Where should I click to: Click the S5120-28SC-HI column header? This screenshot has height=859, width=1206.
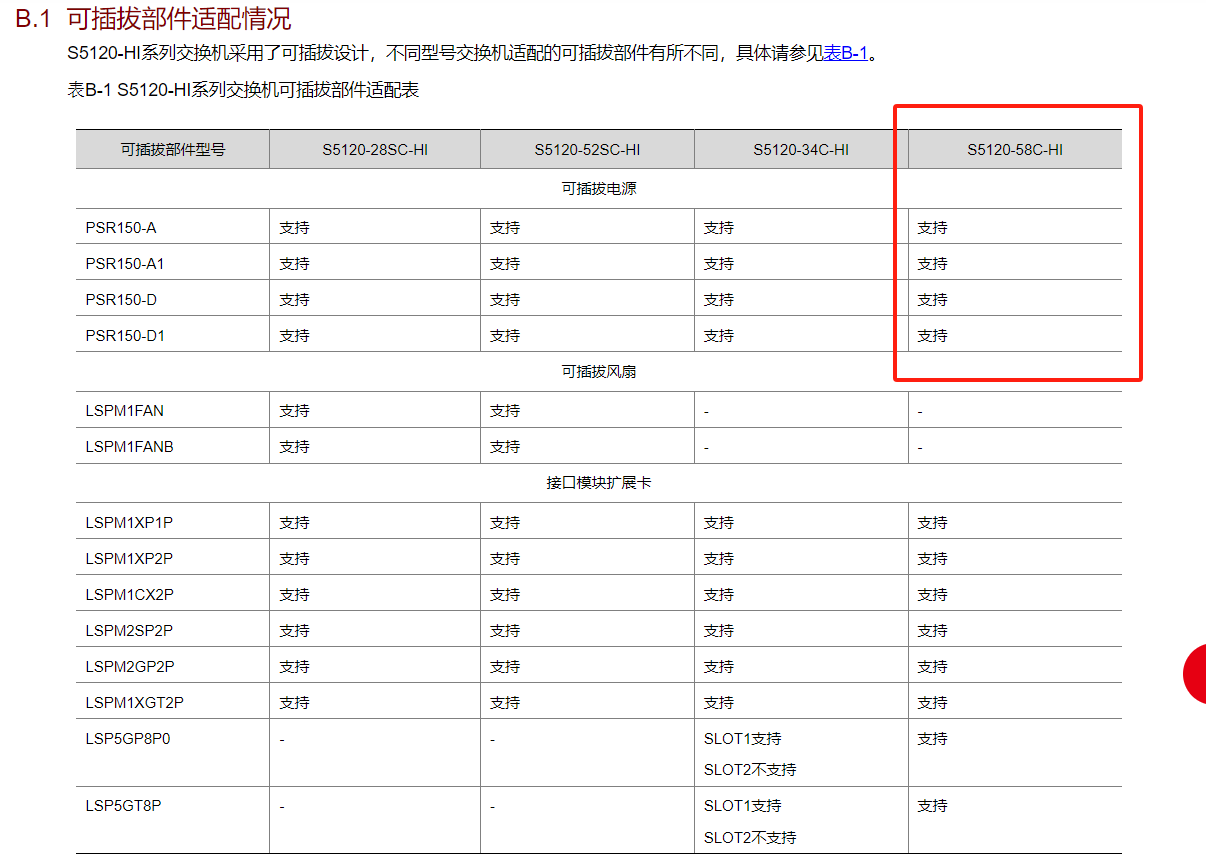pyautogui.click(x=375, y=150)
